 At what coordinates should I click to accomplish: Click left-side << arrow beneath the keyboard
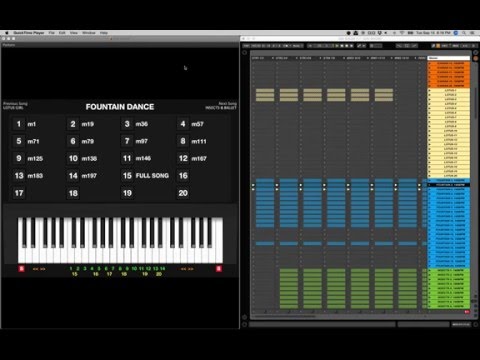35,269
